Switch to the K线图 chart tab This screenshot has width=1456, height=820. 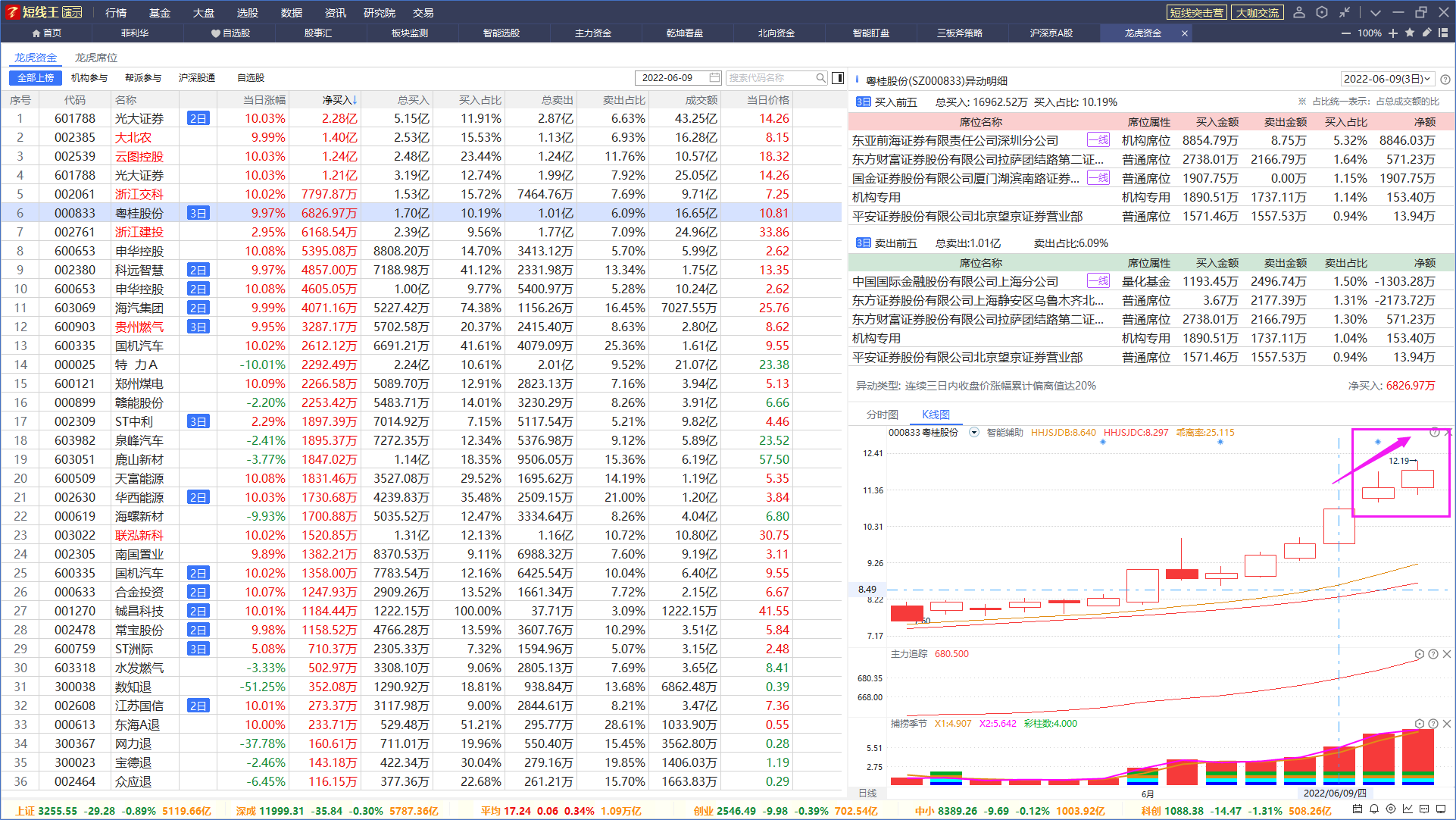coord(936,415)
